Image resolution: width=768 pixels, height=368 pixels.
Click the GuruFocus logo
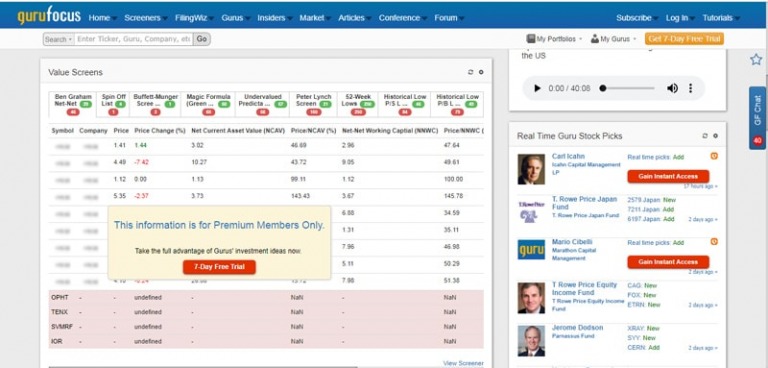[x=49, y=16]
